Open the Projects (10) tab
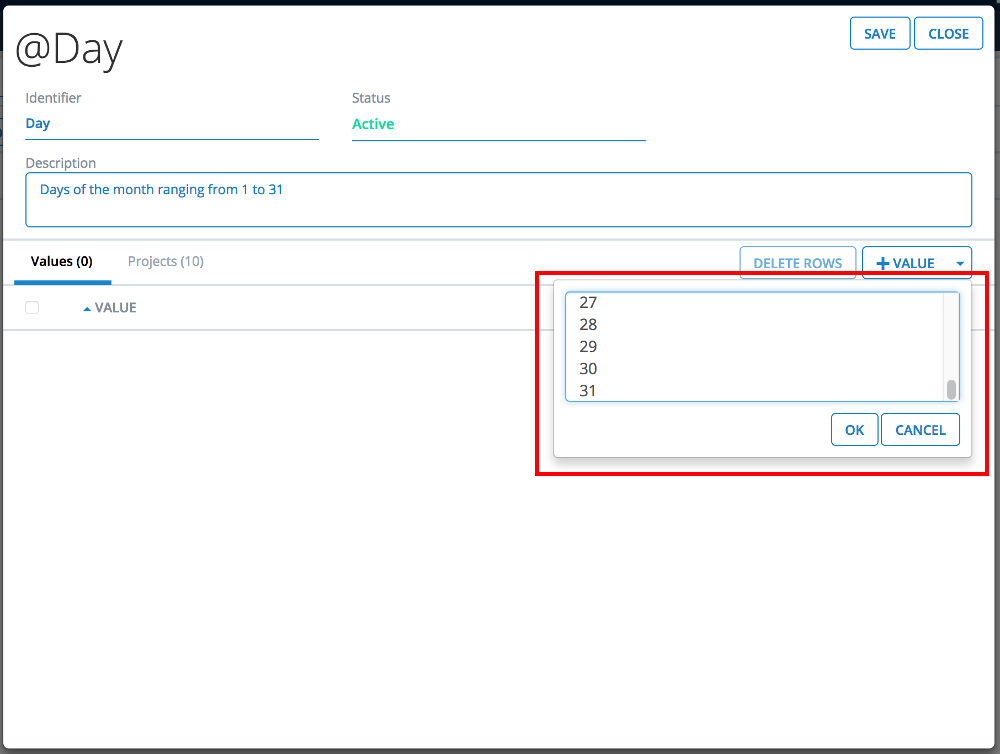1000x754 pixels. pyautogui.click(x=166, y=262)
